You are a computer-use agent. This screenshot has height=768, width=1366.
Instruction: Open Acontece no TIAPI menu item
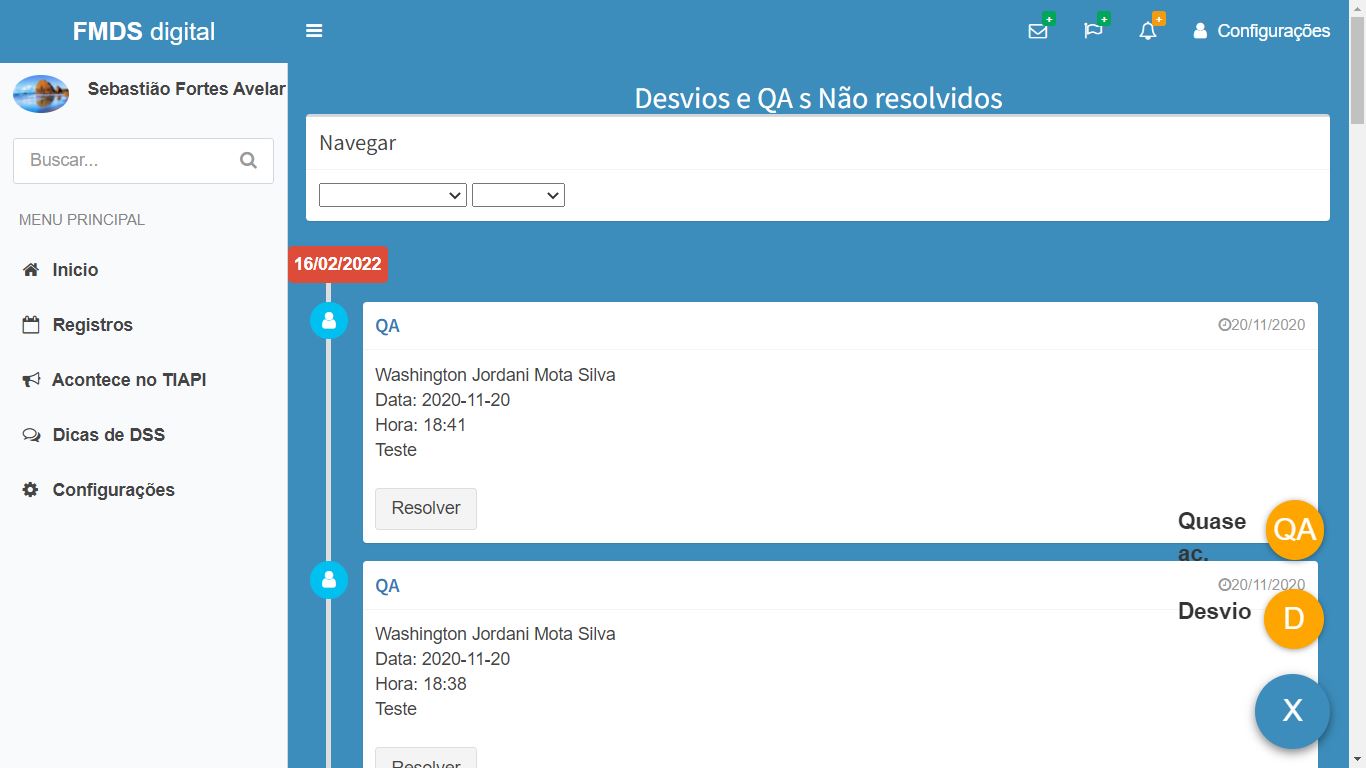click(x=128, y=380)
